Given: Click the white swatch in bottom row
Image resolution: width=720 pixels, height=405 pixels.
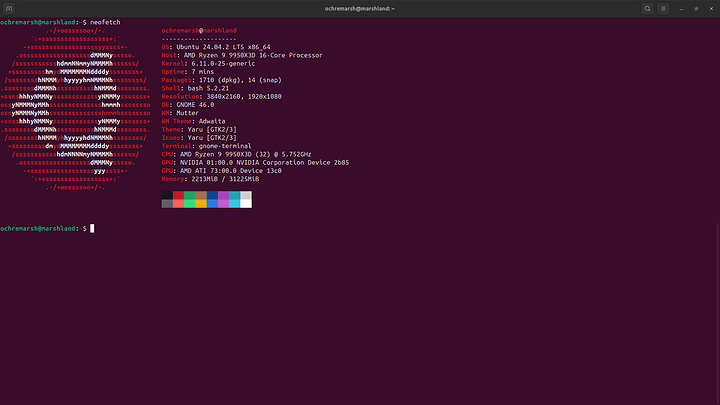Looking at the screenshot, I should (246, 203).
